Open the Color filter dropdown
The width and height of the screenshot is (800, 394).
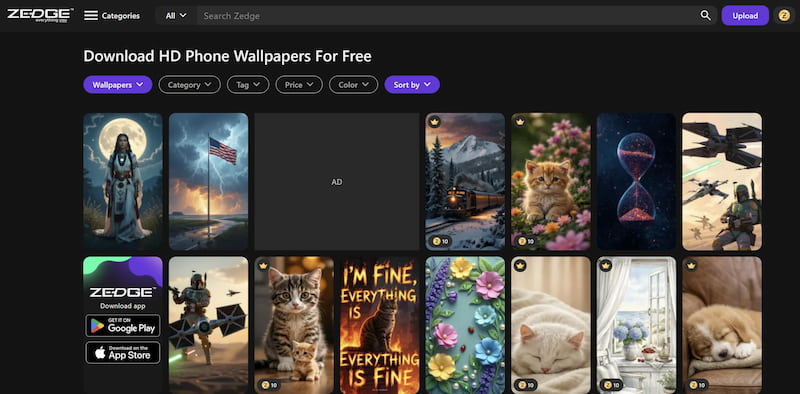click(354, 85)
